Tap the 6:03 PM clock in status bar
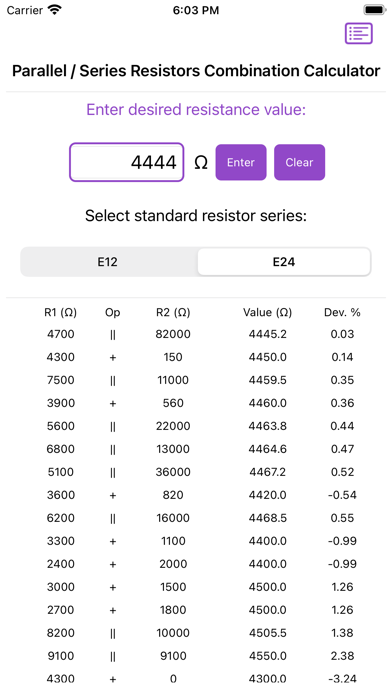The width and height of the screenshot is (392, 696). pos(196,10)
